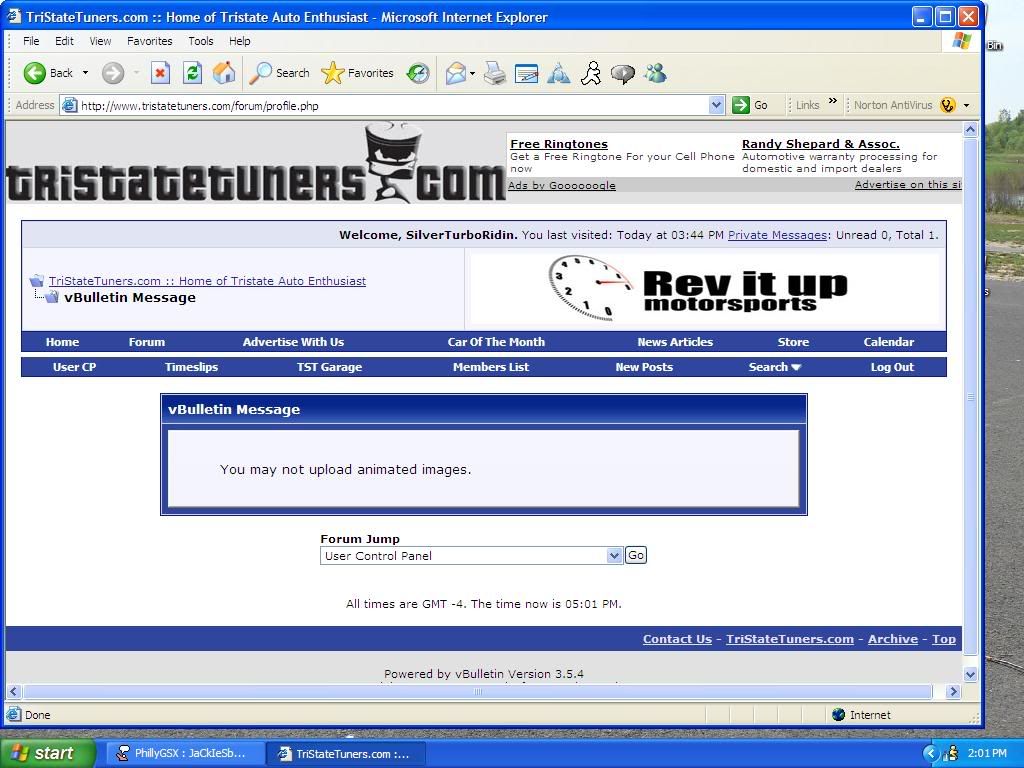Click the system tray network icon
Image resolution: width=1024 pixels, height=768 pixels.
pyautogui.click(x=952, y=753)
